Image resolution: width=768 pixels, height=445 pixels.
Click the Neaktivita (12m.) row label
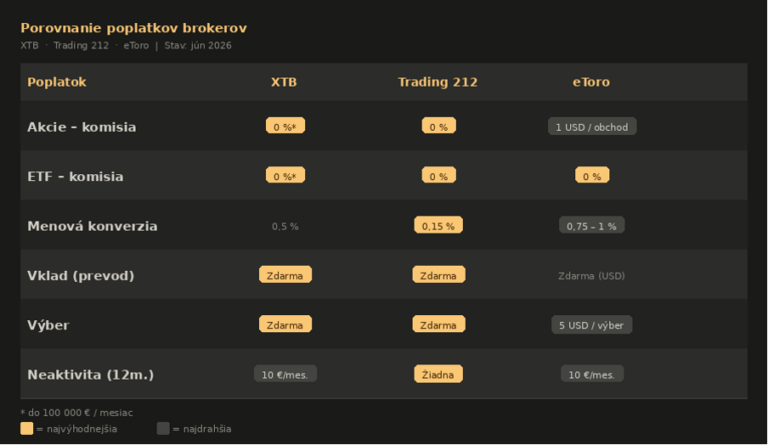click(x=91, y=375)
